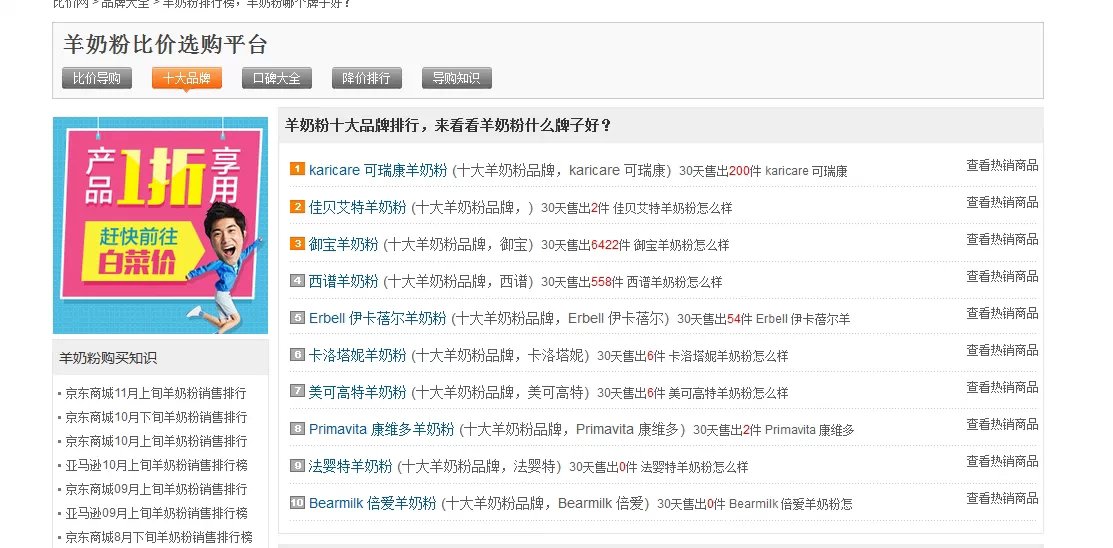This screenshot has width=1113, height=548.
Task: Click the rank 1 orange number badge
Action: coord(297,169)
